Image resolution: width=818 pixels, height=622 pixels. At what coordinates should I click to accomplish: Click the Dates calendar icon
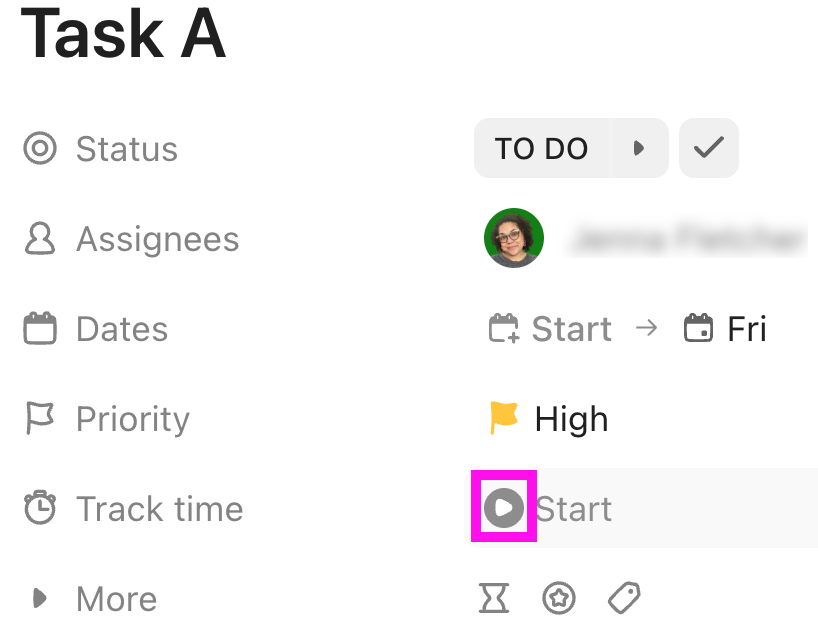(x=39, y=328)
